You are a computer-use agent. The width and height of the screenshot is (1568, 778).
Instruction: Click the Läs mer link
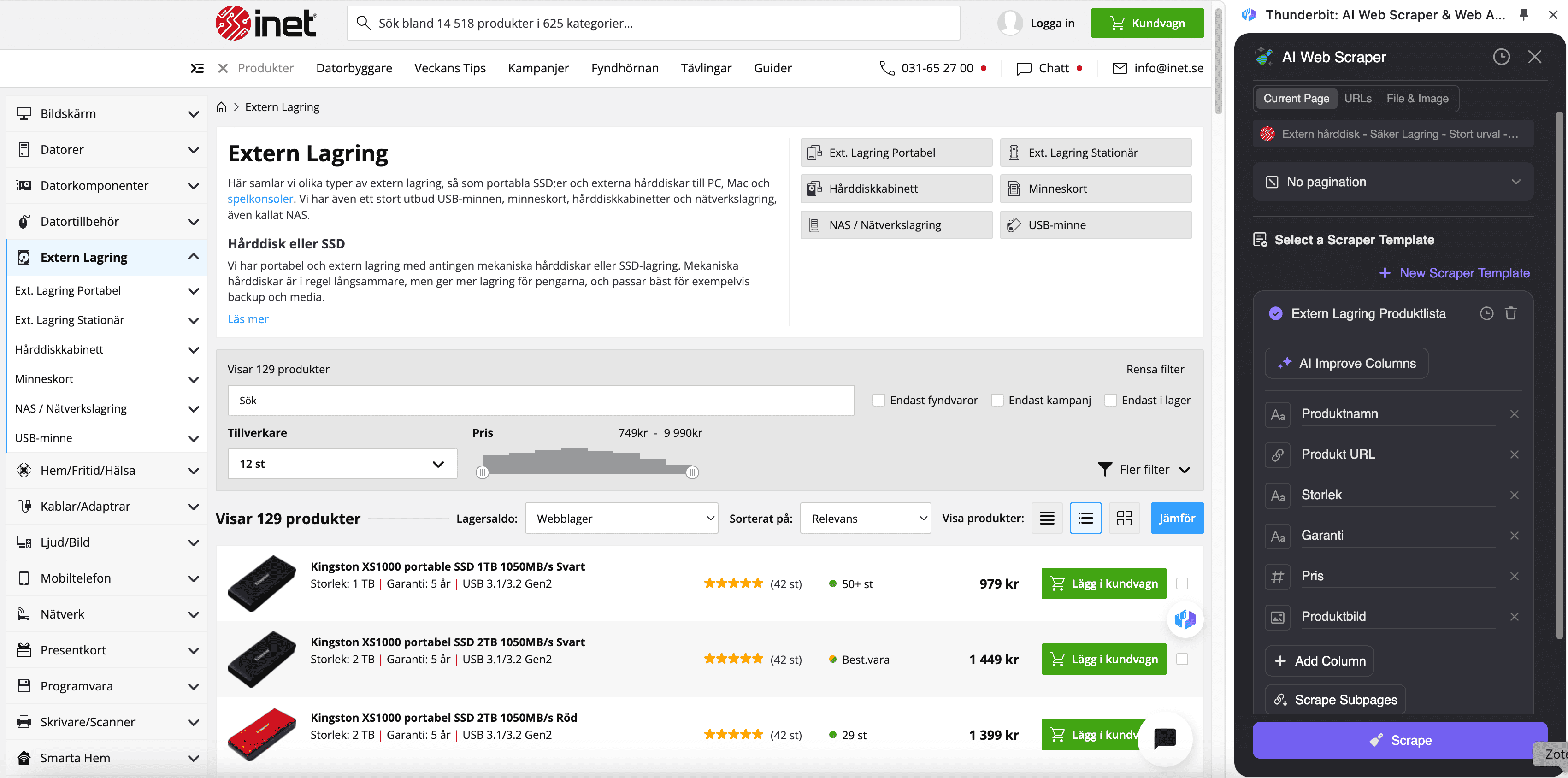pos(247,319)
